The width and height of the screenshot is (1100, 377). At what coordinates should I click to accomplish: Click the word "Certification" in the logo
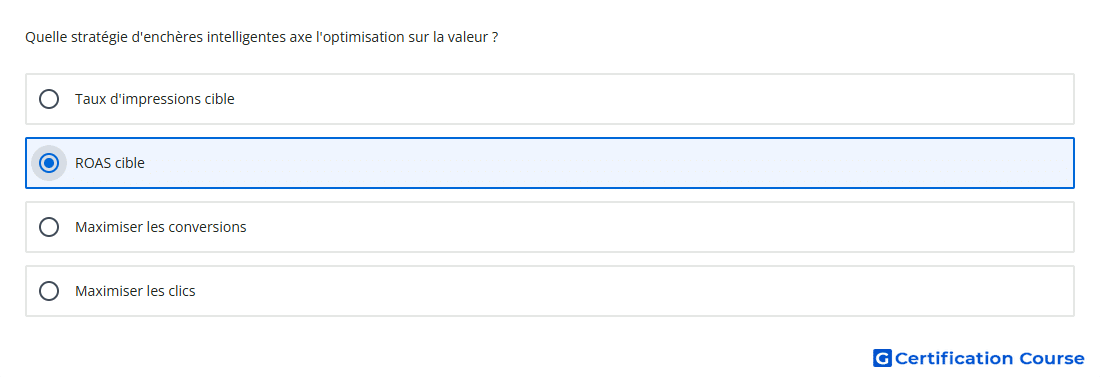[x=954, y=358]
